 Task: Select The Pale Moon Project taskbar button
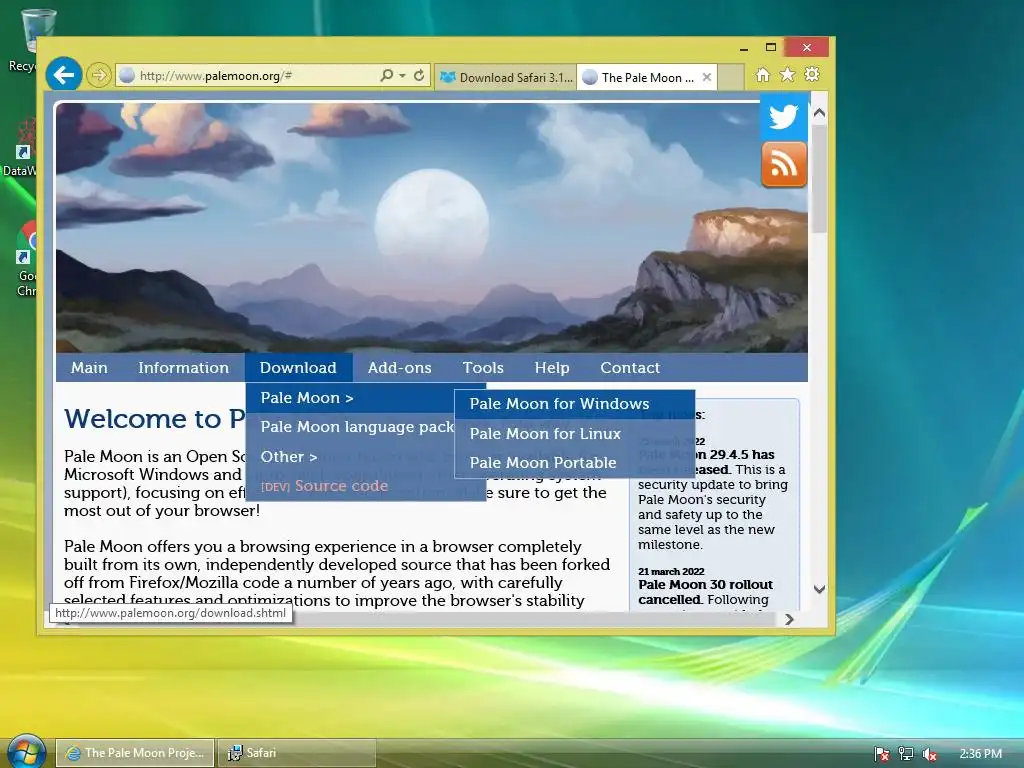pos(135,753)
